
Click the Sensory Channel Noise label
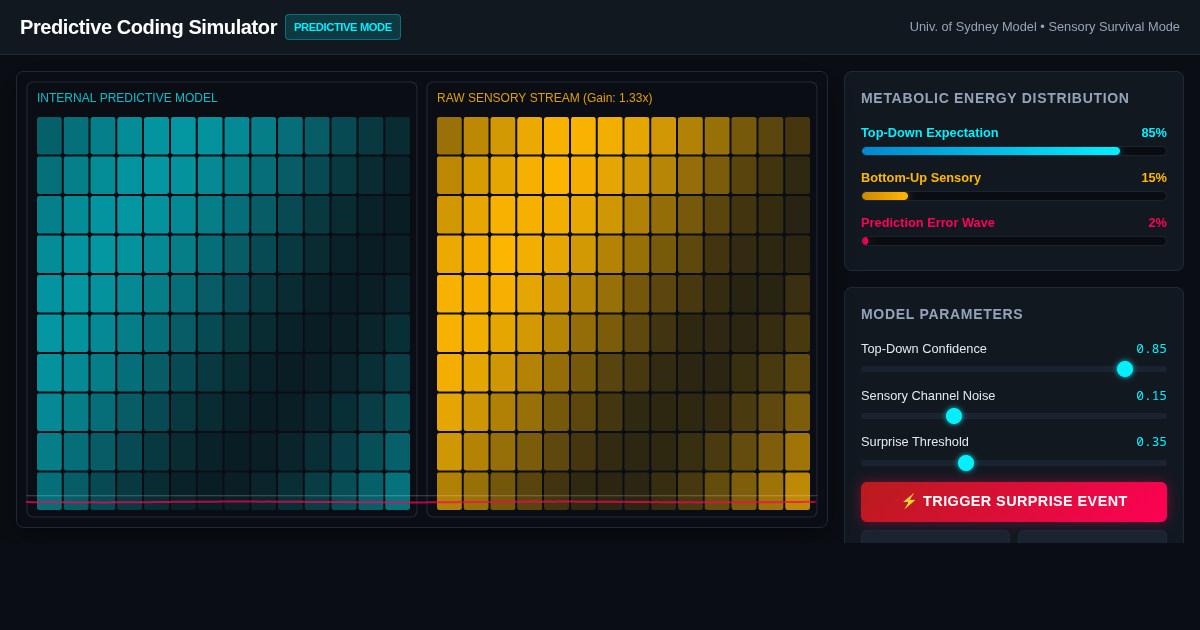tap(928, 395)
